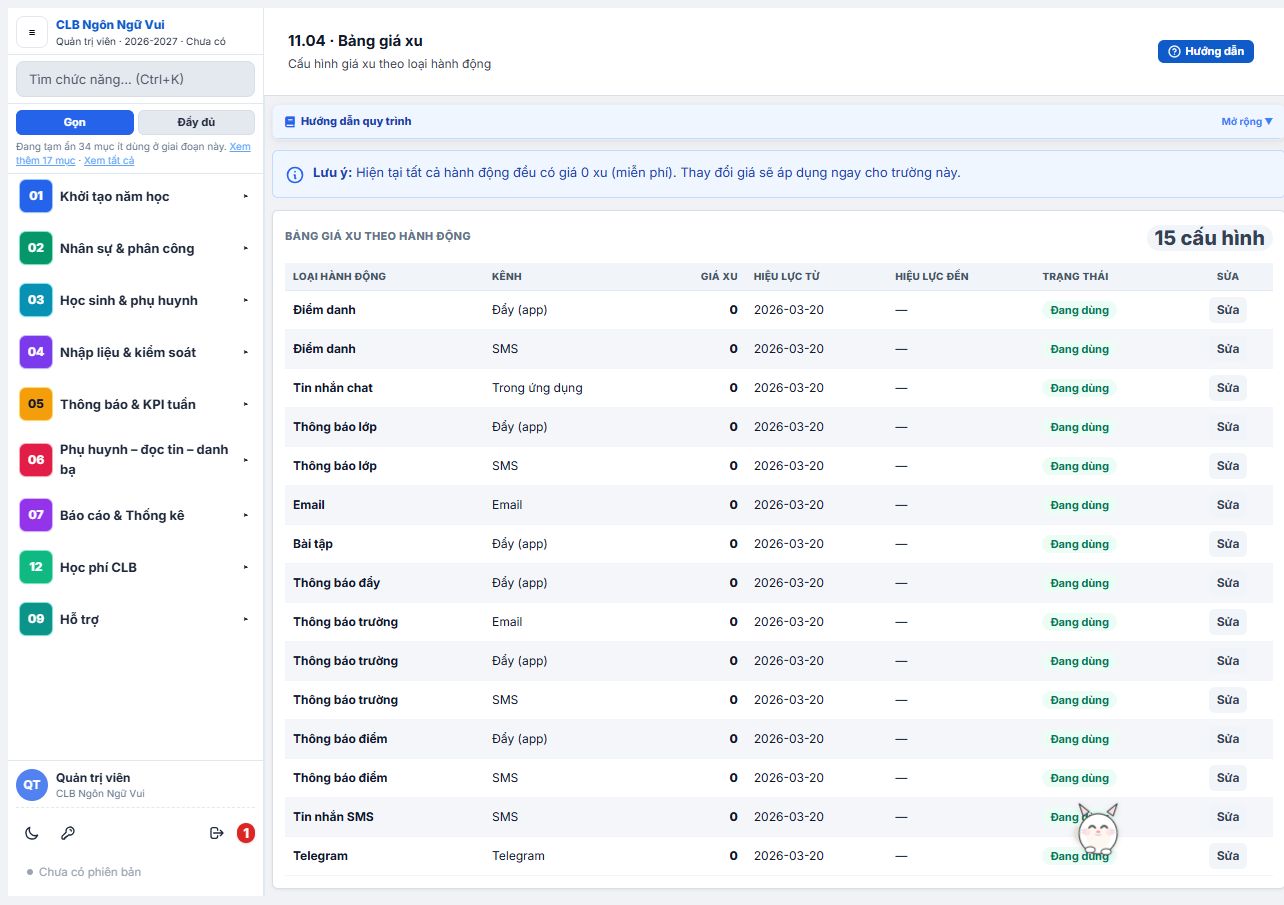Switch sidebar to Đầy đủ mode
The image size is (1284, 905).
(196, 122)
